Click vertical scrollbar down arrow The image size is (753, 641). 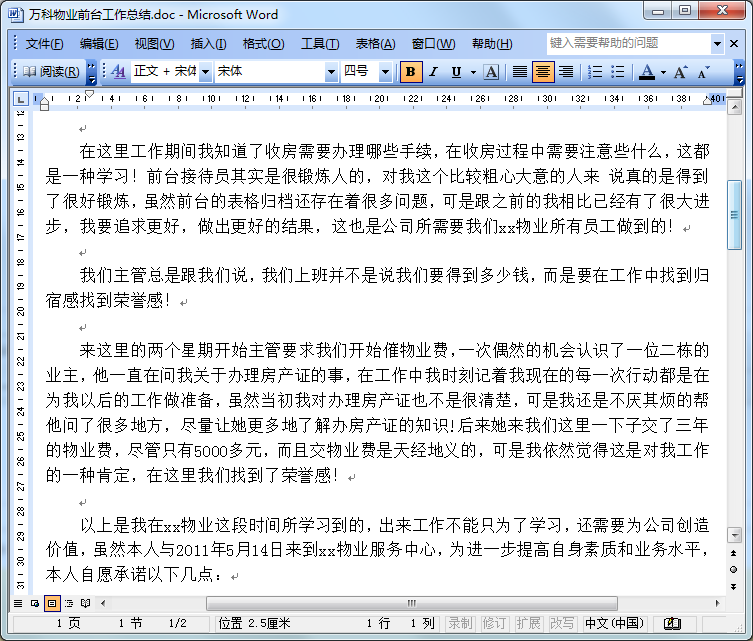[x=734, y=534]
